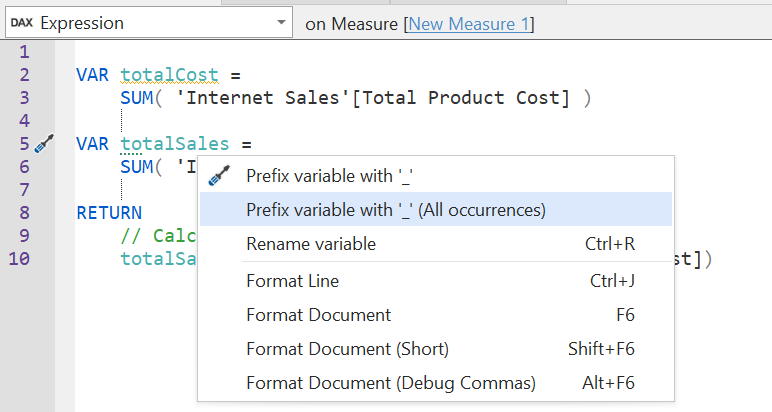The height and width of the screenshot is (412, 772).
Task: Open the New Measure 1 link
Action: click(x=468, y=23)
